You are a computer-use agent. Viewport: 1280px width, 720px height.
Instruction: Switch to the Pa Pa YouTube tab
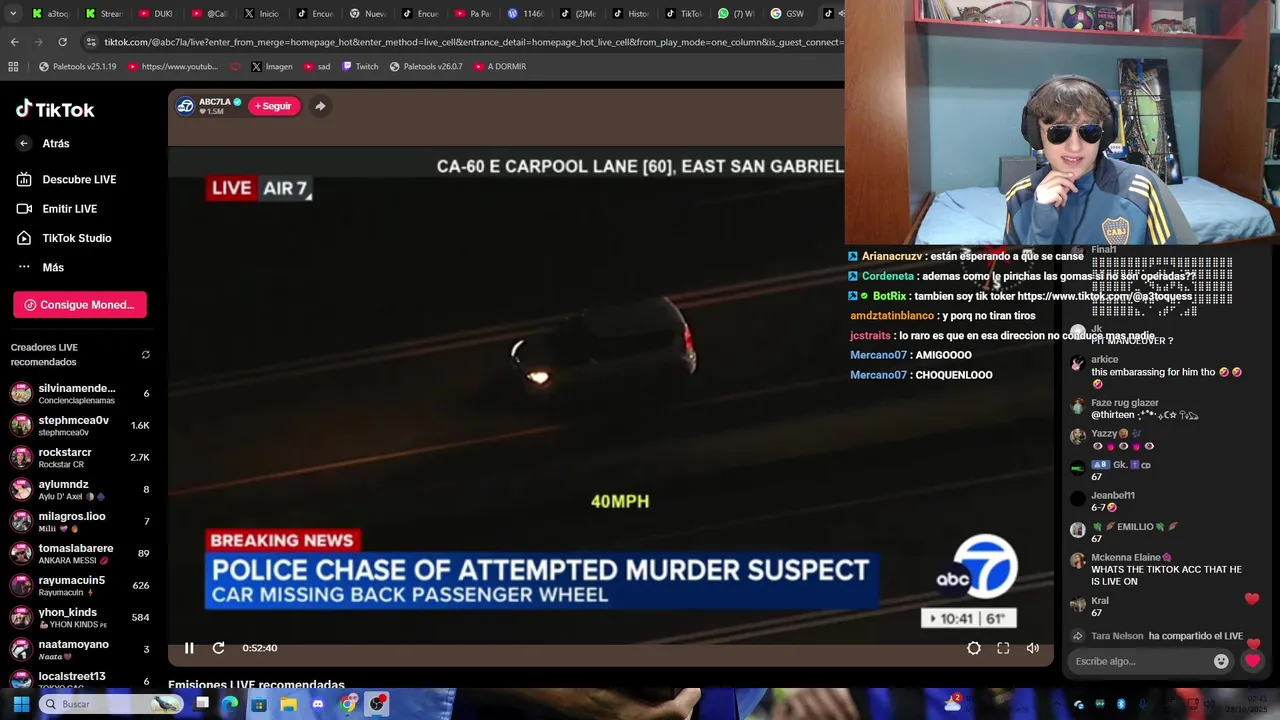coord(474,14)
